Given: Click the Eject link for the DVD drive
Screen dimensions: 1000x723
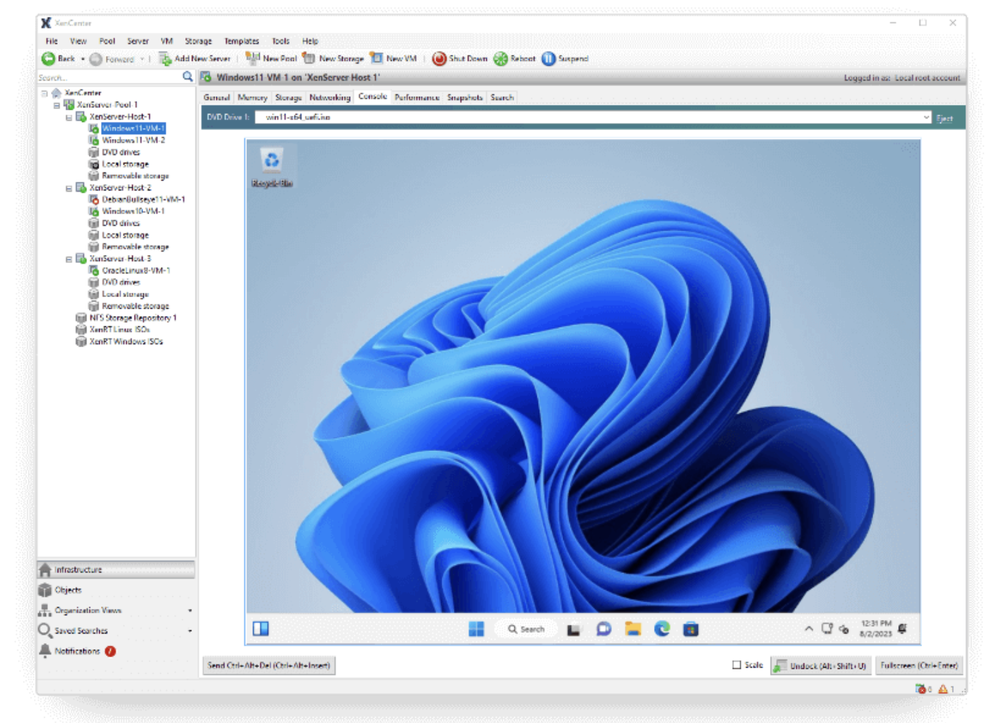Looking at the screenshot, I should click(945, 118).
